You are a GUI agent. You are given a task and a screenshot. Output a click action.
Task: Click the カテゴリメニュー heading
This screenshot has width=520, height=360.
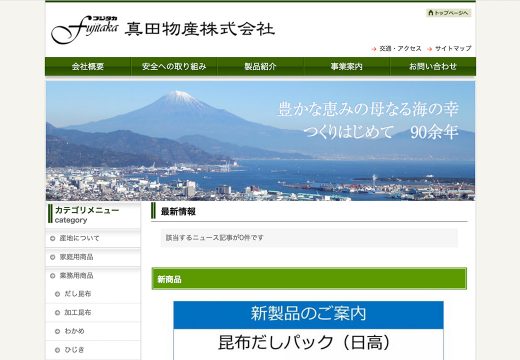point(87,210)
